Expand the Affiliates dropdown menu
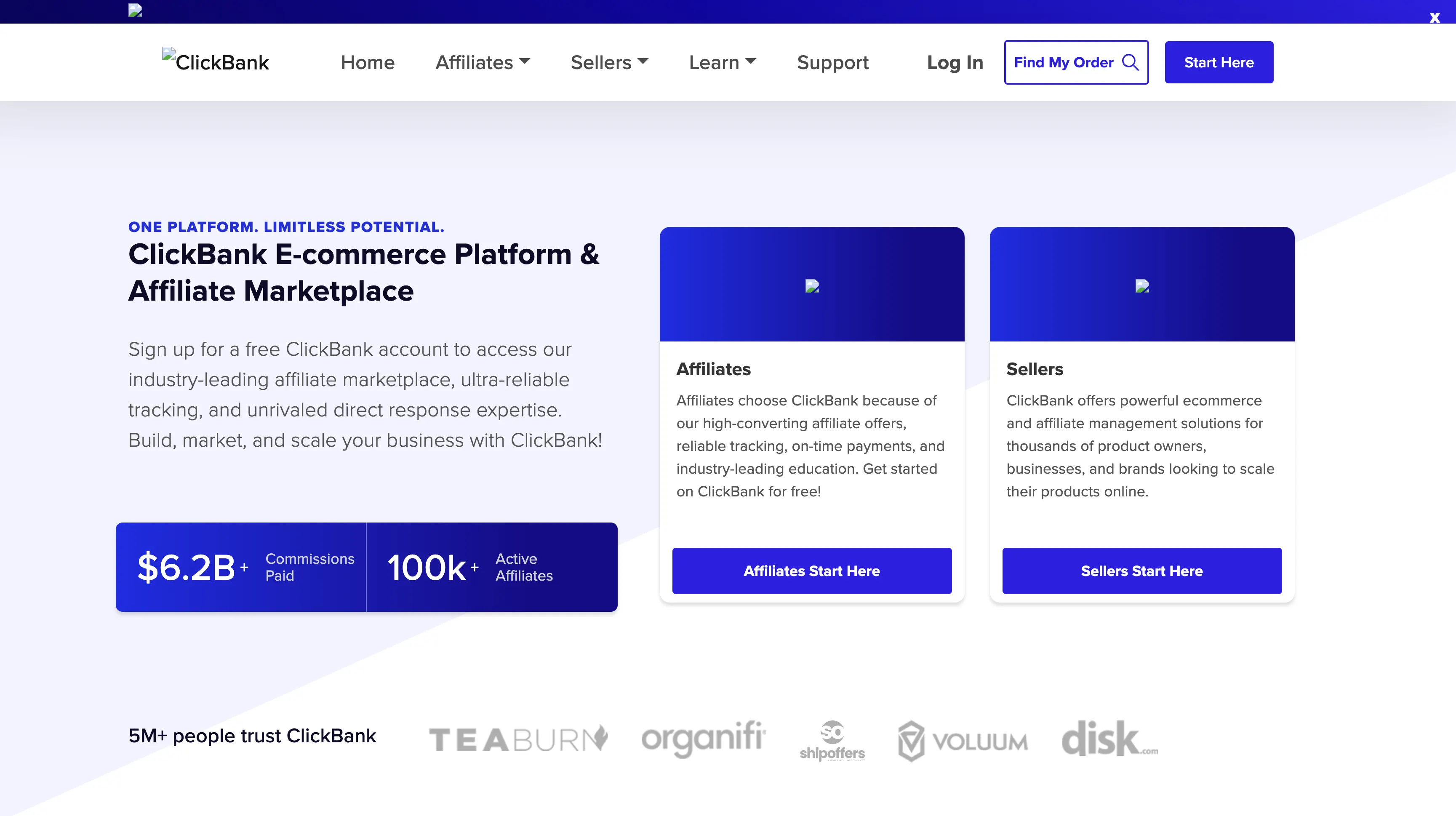 482,62
